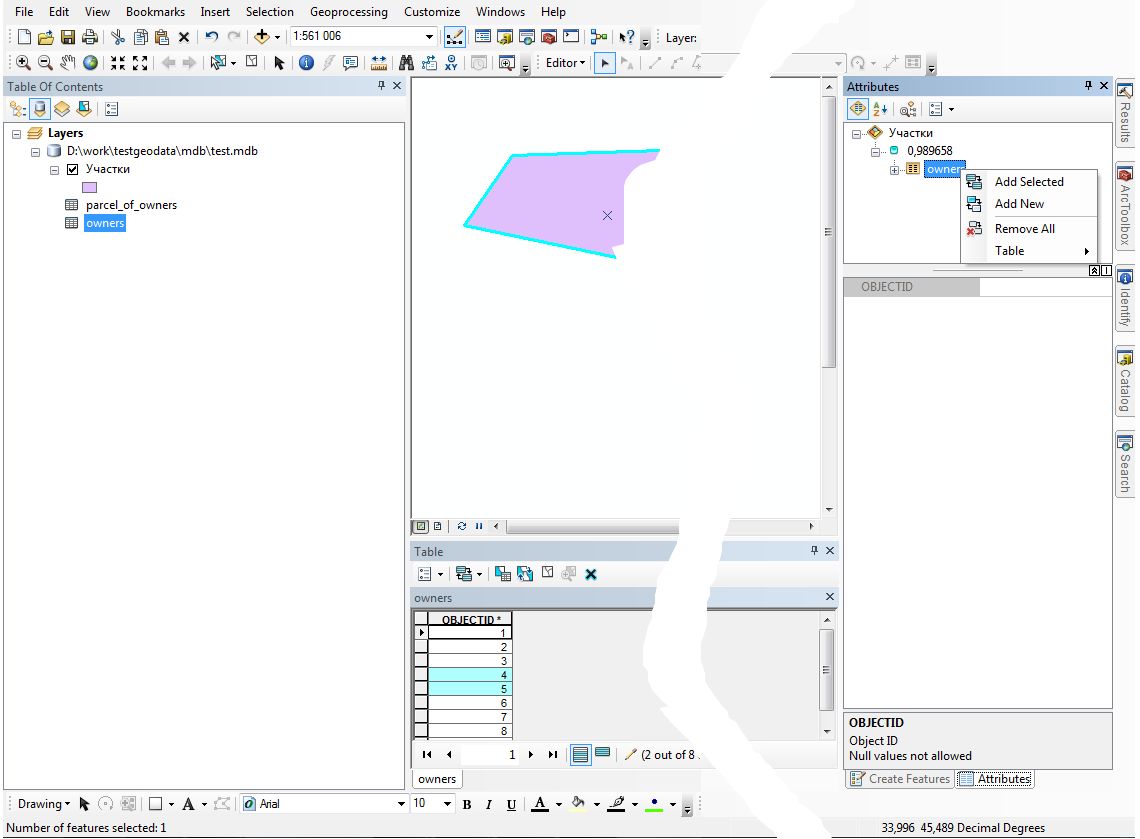Toggle italic text formatting

489,805
